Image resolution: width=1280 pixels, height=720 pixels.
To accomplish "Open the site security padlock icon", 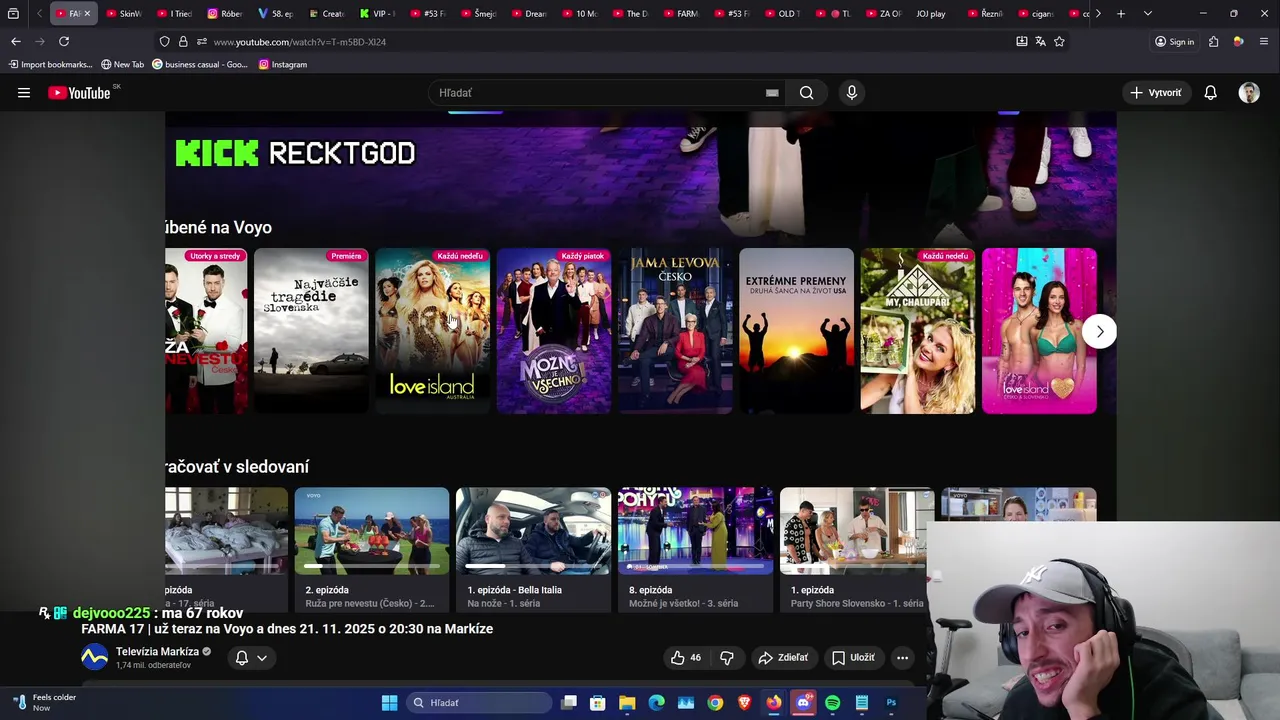I will click(183, 41).
